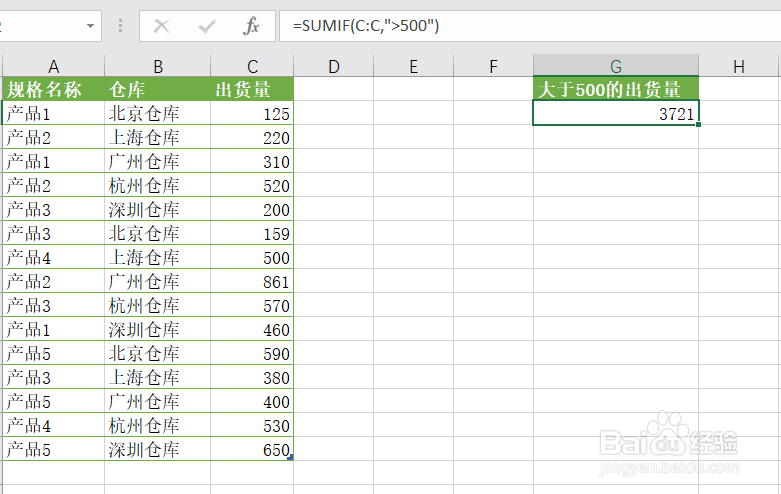The image size is (781, 494).
Task: Click the cell with value 220
Action: click(253, 137)
